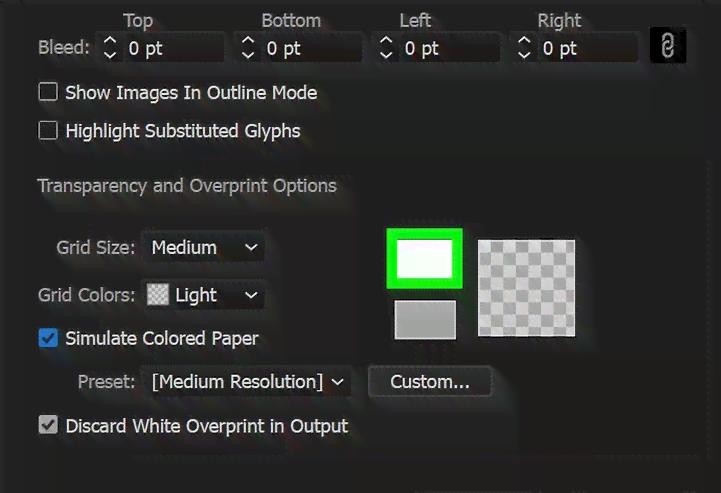Increase Right bleed with up arrow
This screenshot has height=493, width=721.
[x=524, y=40]
